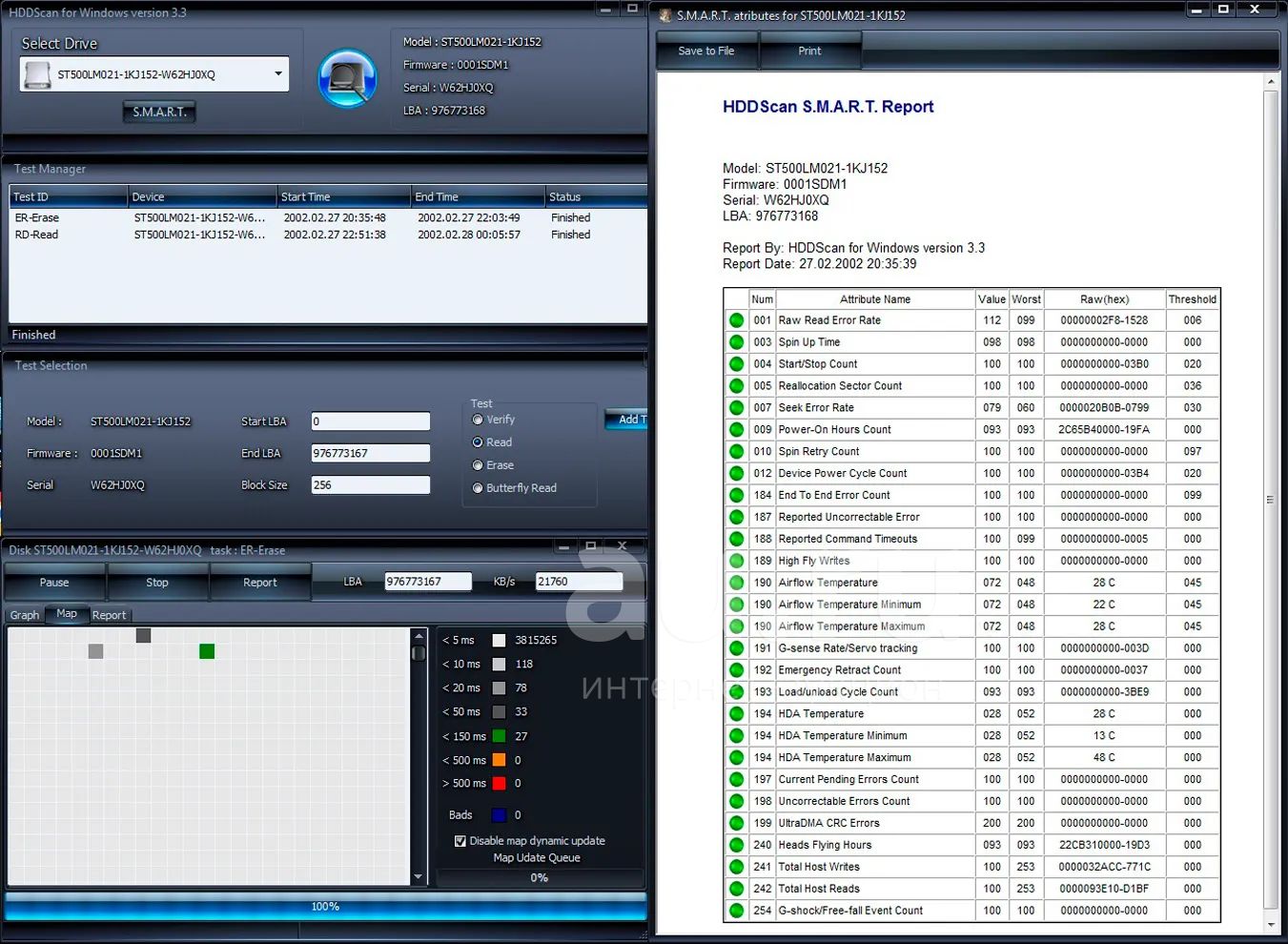Uncheck Disable map dynamic update
This screenshot has height=944, width=1288.
point(460,841)
